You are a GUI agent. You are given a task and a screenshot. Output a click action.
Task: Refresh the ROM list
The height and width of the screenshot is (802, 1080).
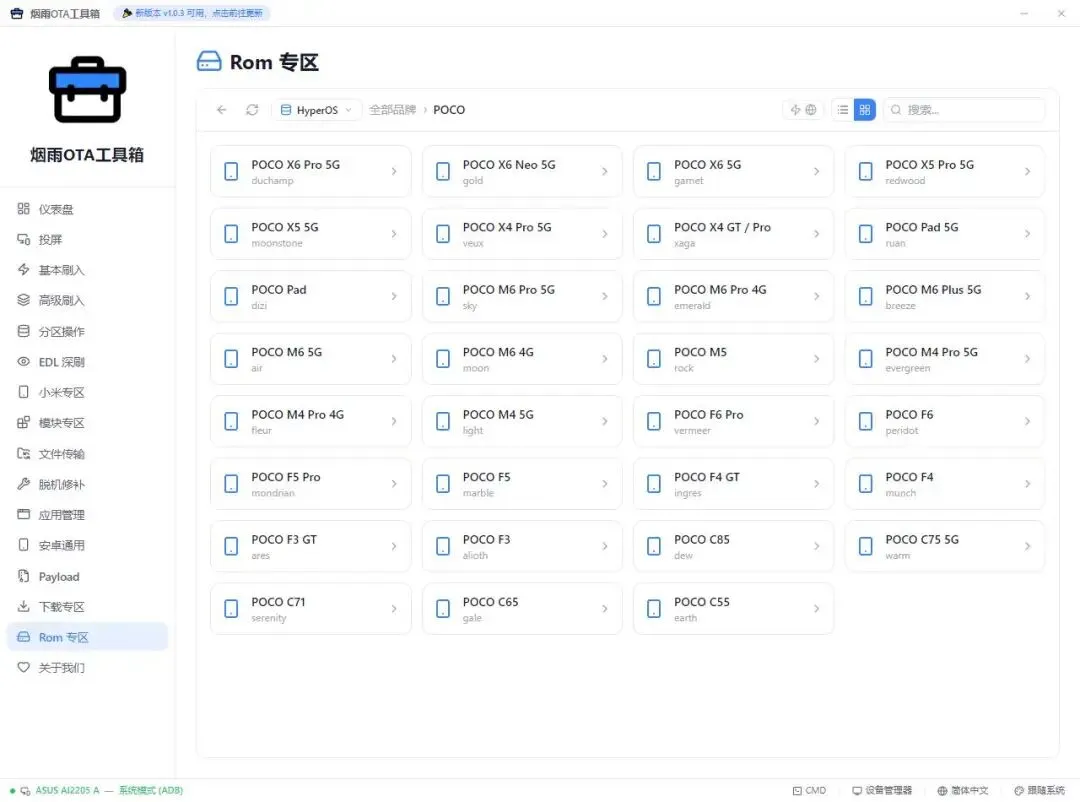252,110
